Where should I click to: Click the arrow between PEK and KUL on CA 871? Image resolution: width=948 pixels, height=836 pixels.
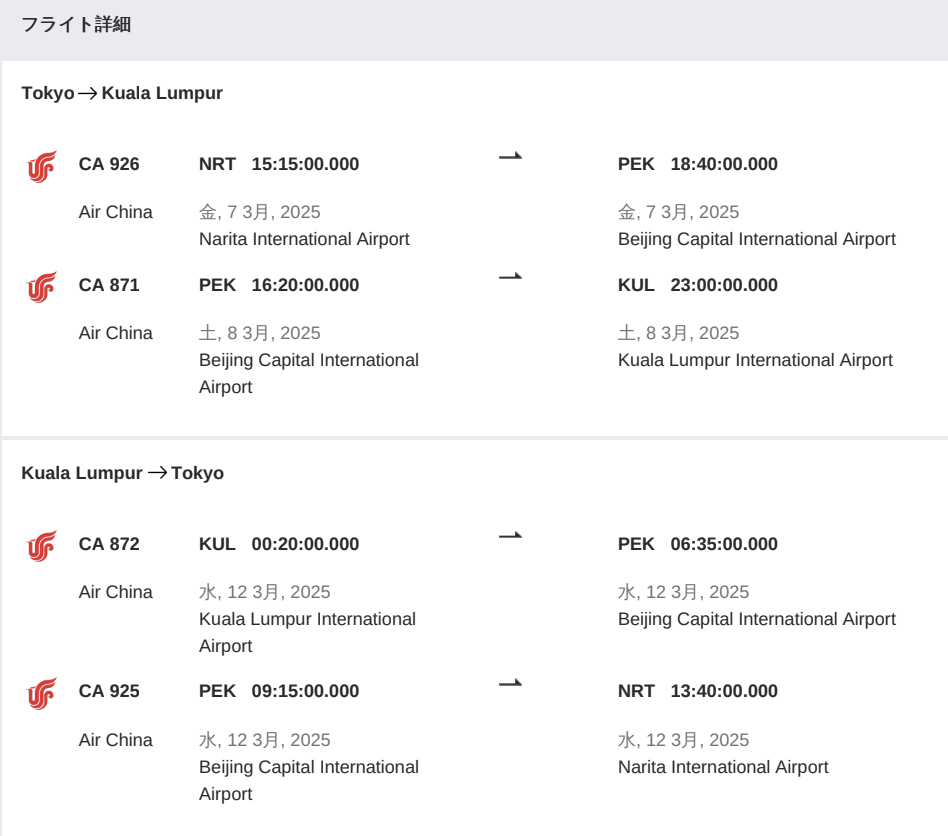pos(510,276)
